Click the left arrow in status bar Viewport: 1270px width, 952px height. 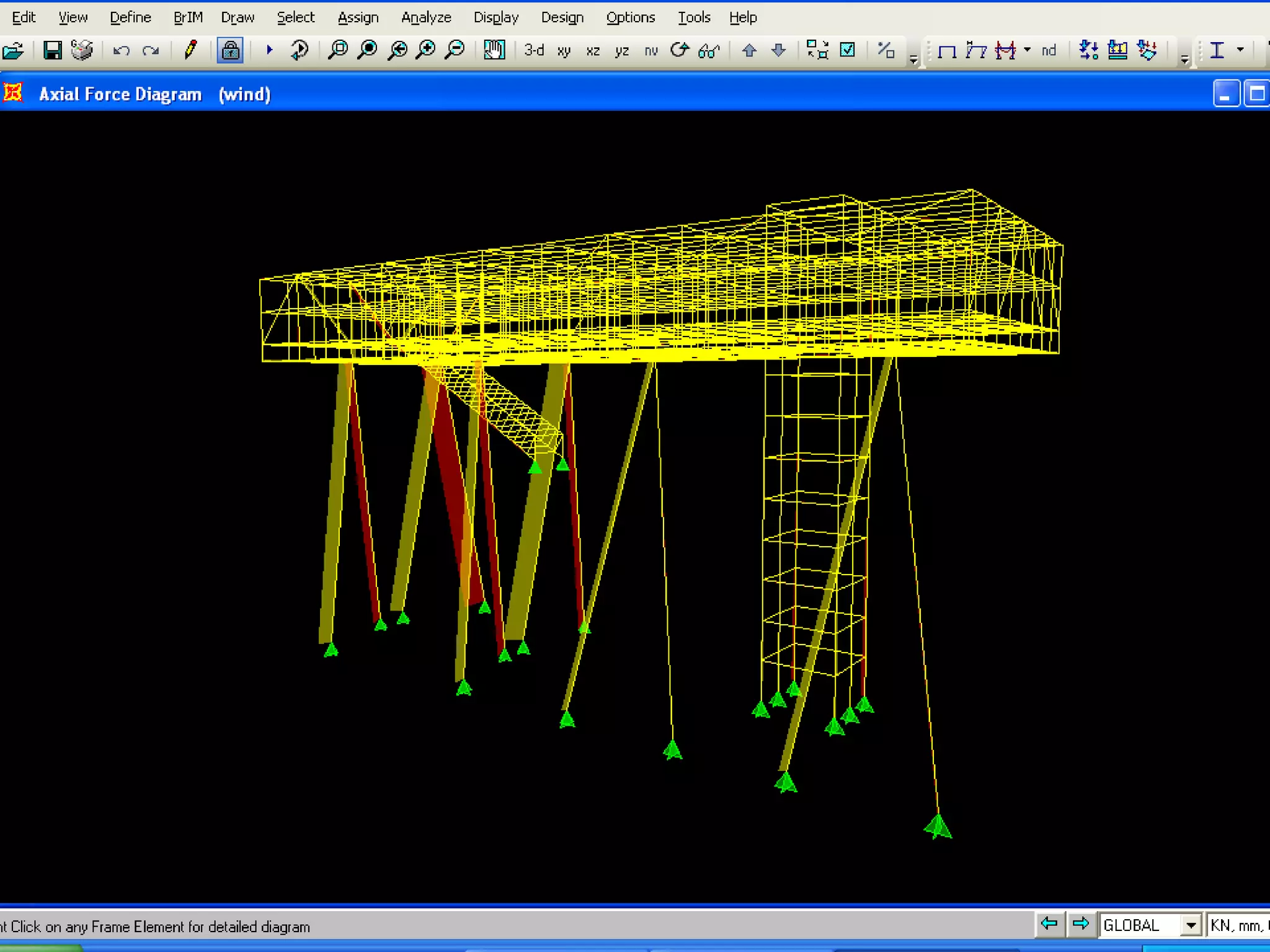[x=1049, y=924]
